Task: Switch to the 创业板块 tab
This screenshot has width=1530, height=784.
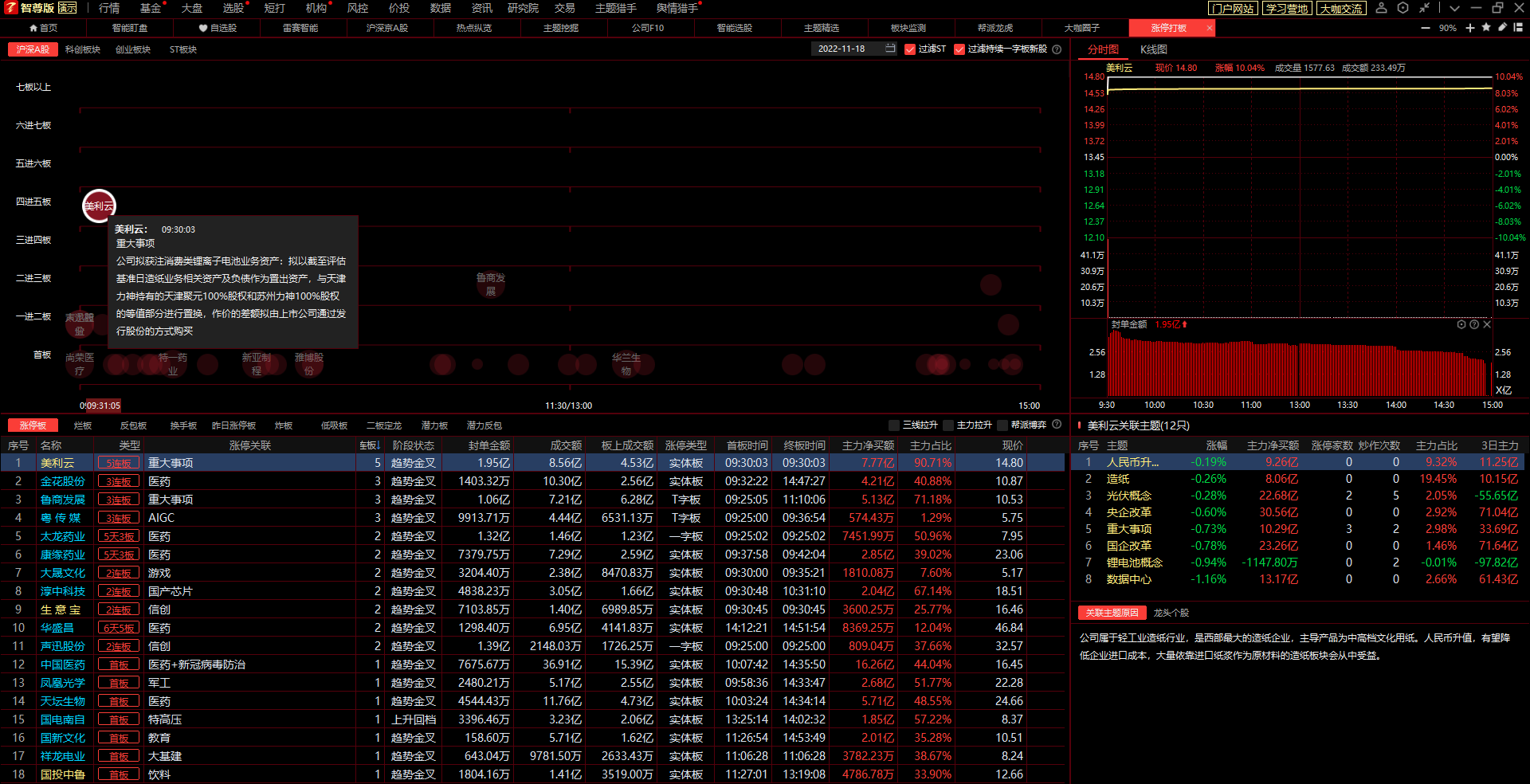Action: click(133, 49)
